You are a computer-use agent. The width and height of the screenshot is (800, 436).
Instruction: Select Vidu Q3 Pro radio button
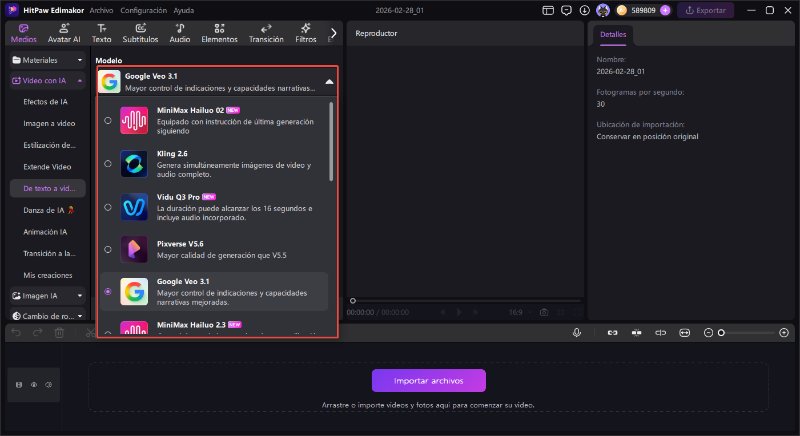tap(108, 208)
